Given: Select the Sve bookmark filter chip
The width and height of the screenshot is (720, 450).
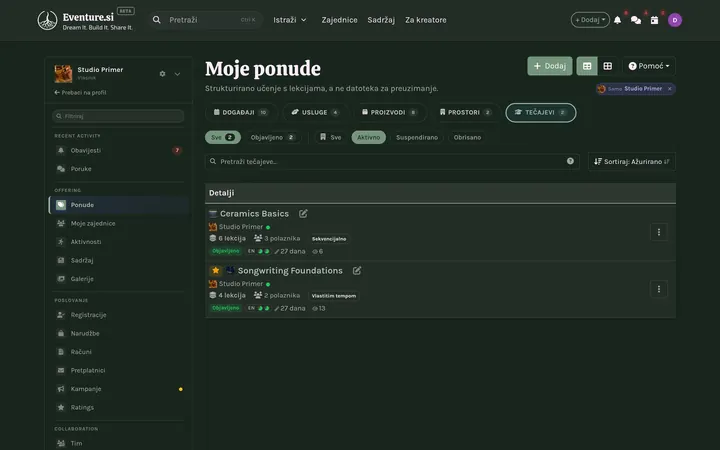Looking at the screenshot, I should click(331, 137).
